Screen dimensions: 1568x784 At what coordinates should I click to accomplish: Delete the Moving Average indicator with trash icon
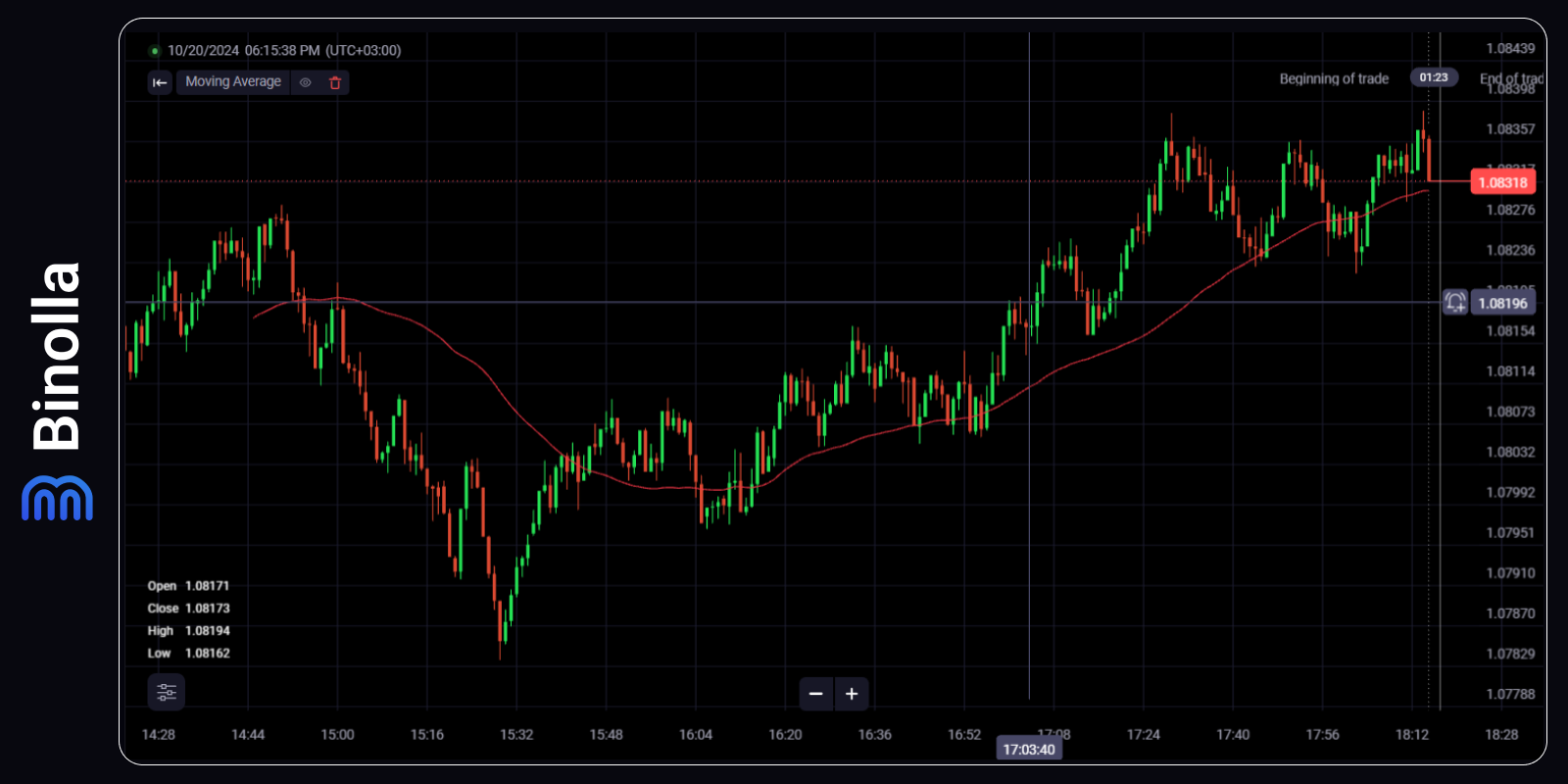click(x=335, y=82)
